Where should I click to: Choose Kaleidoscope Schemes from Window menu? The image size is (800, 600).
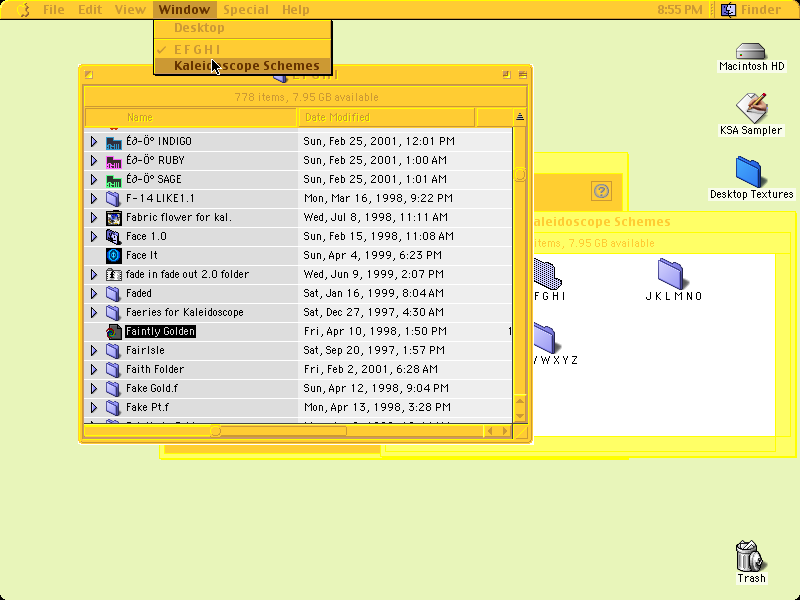243,66
